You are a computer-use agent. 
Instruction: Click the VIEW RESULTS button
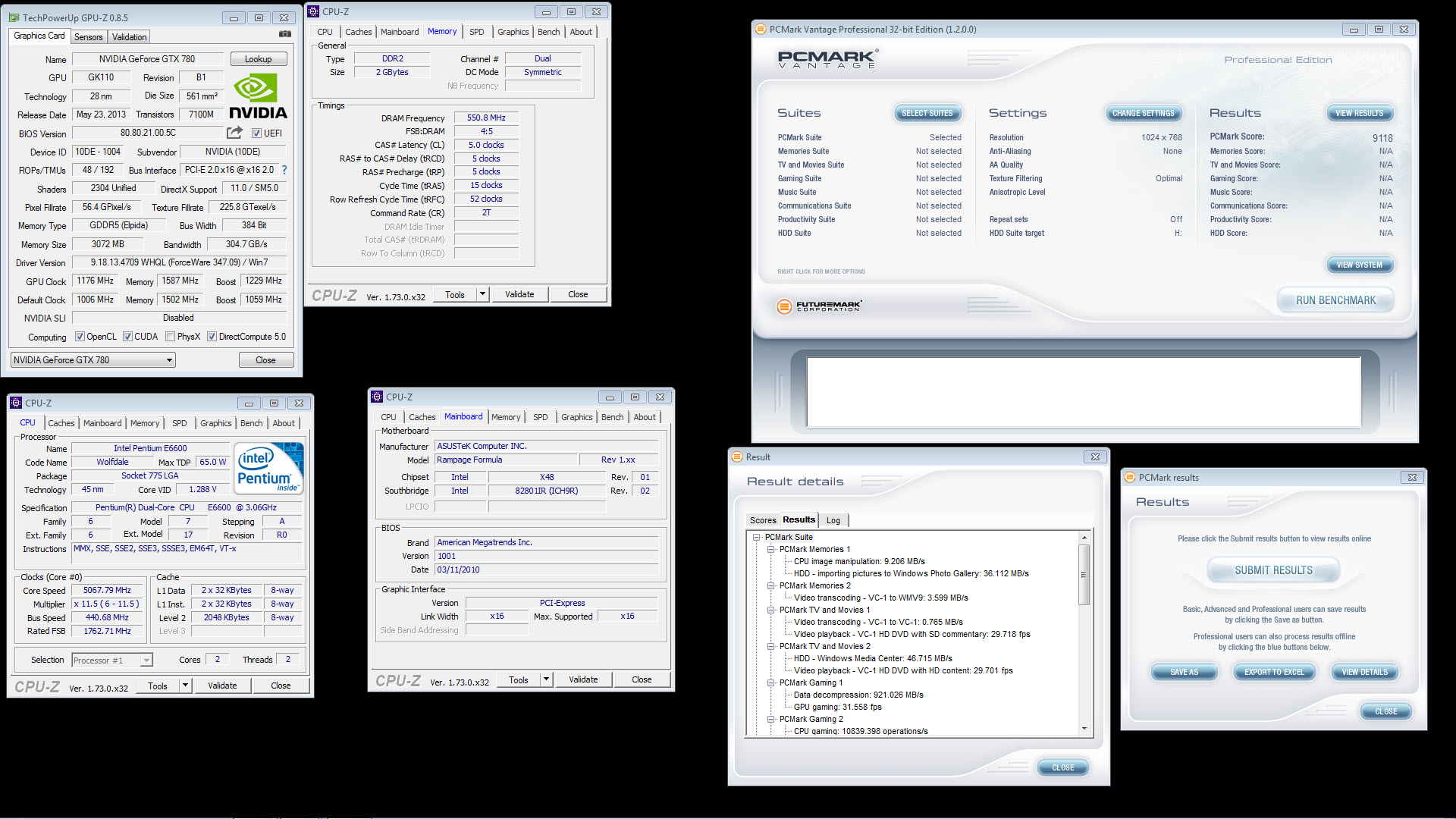pos(1359,113)
